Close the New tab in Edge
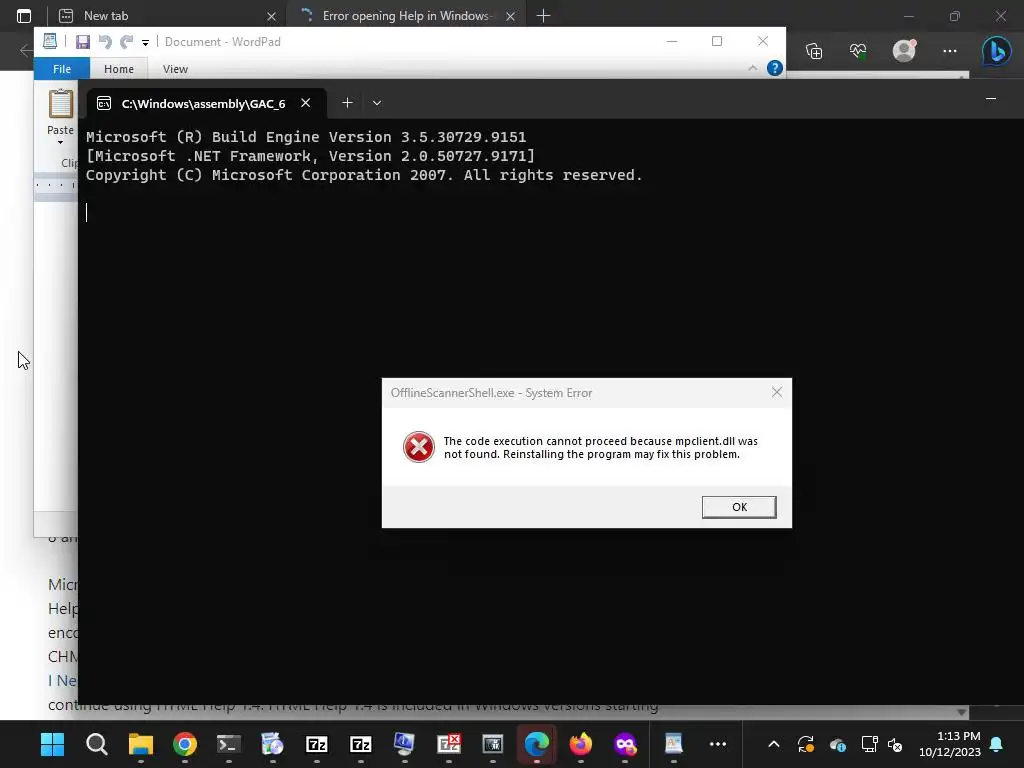 pyautogui.click(x=272, y=16)
